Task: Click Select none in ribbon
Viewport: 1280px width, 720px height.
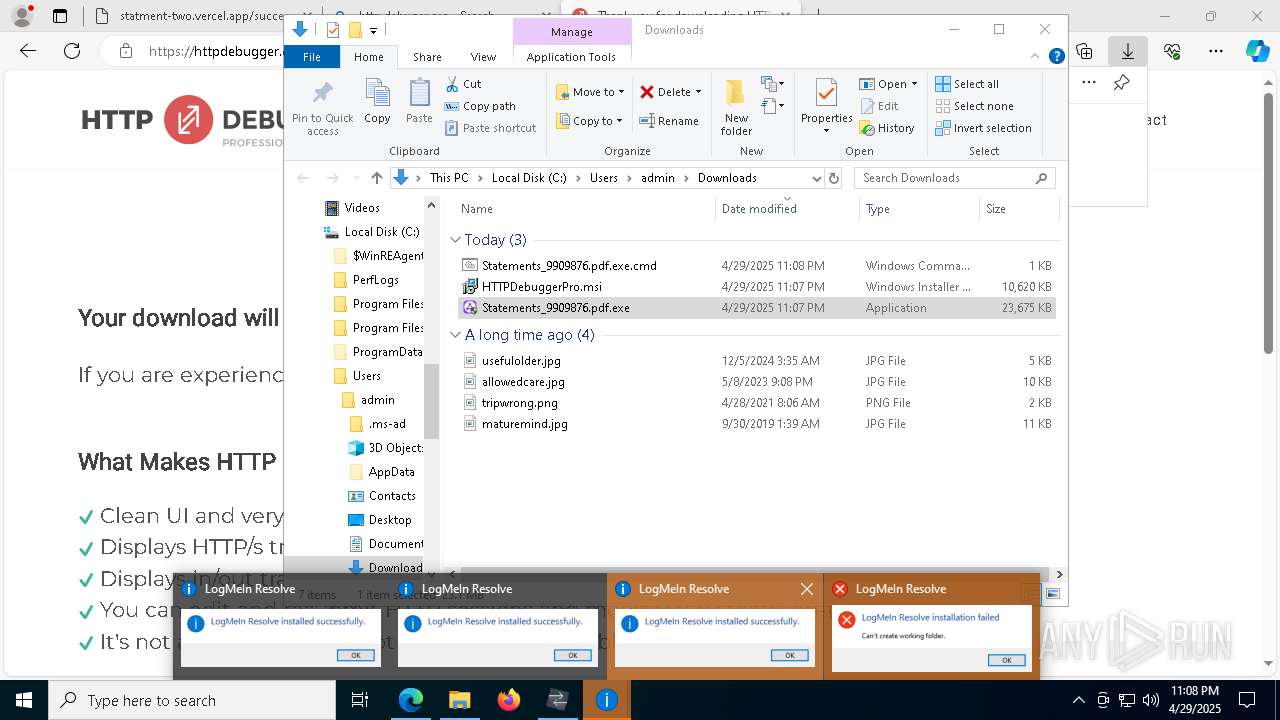Action: [x=974, y=106]
